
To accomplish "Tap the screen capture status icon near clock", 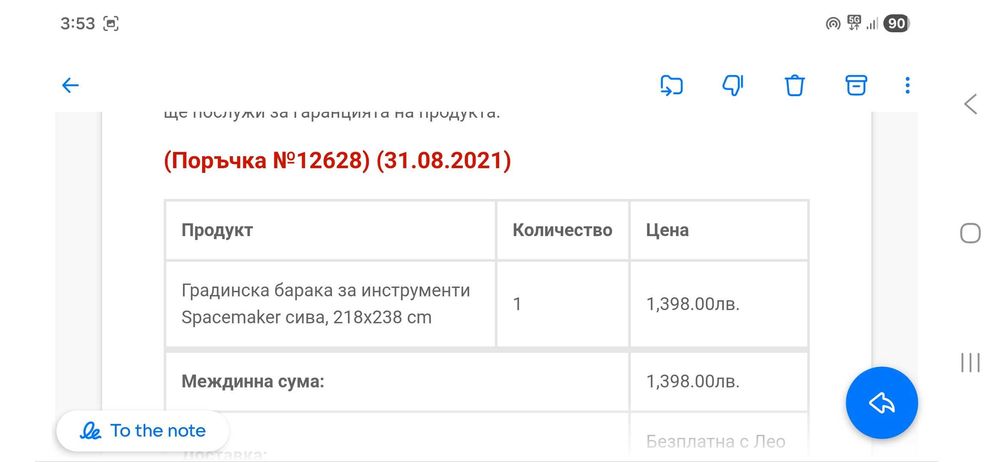I will pos(111,24).
